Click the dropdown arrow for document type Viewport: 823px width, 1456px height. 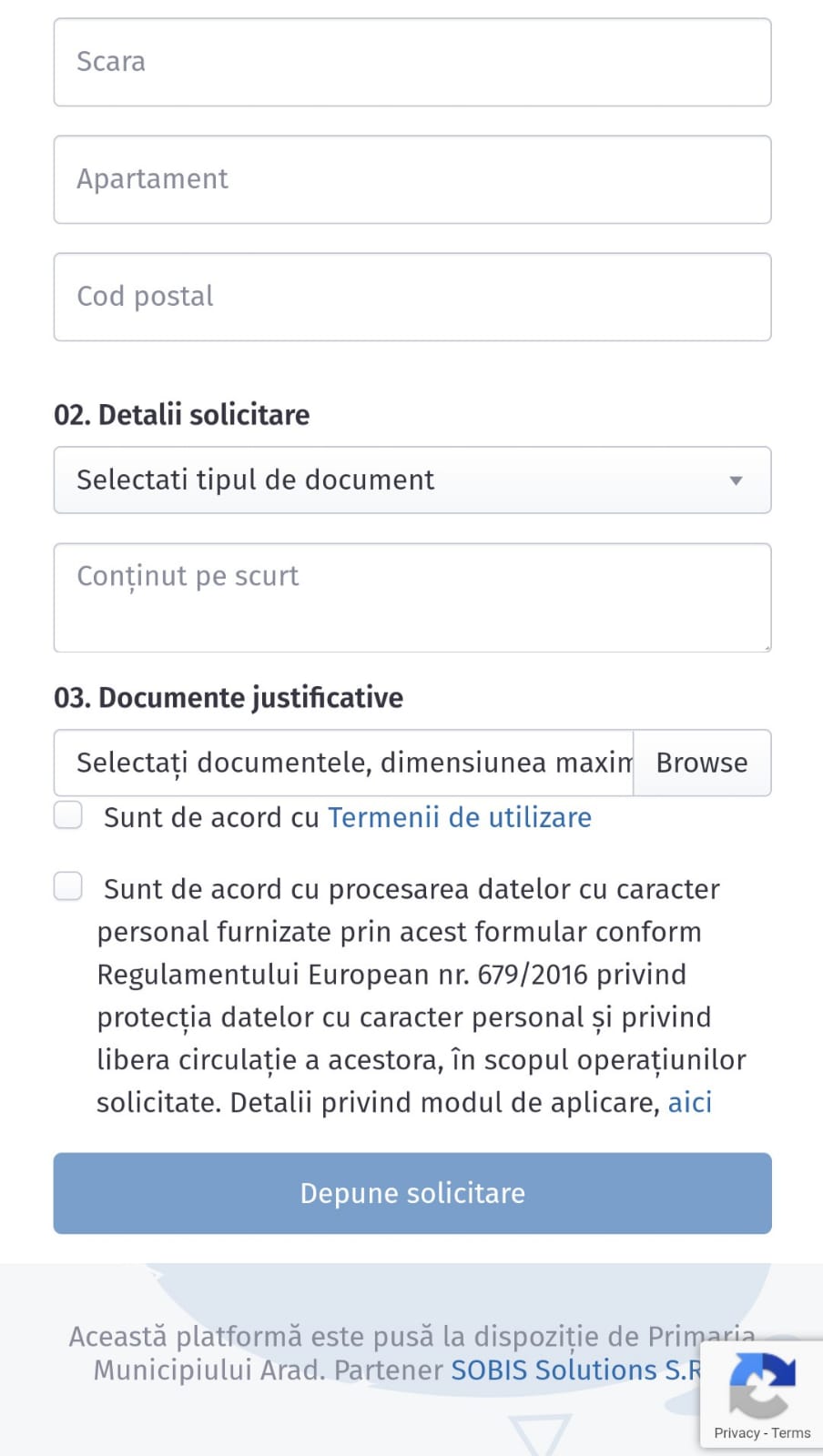[736, 480]
